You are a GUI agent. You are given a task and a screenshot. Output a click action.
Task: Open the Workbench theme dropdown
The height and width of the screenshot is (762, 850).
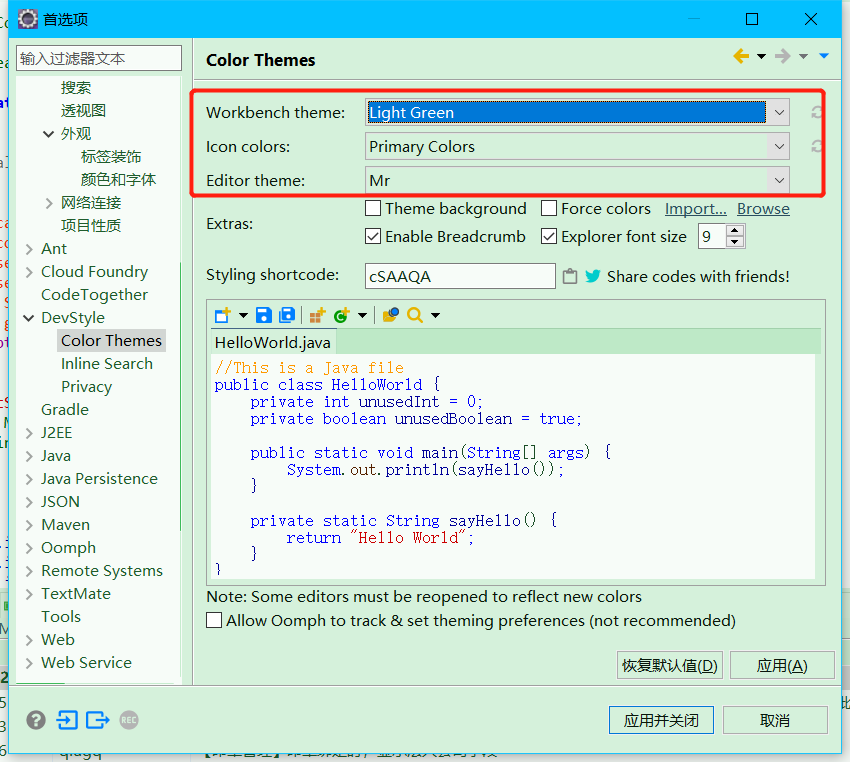tap(779, 112)
